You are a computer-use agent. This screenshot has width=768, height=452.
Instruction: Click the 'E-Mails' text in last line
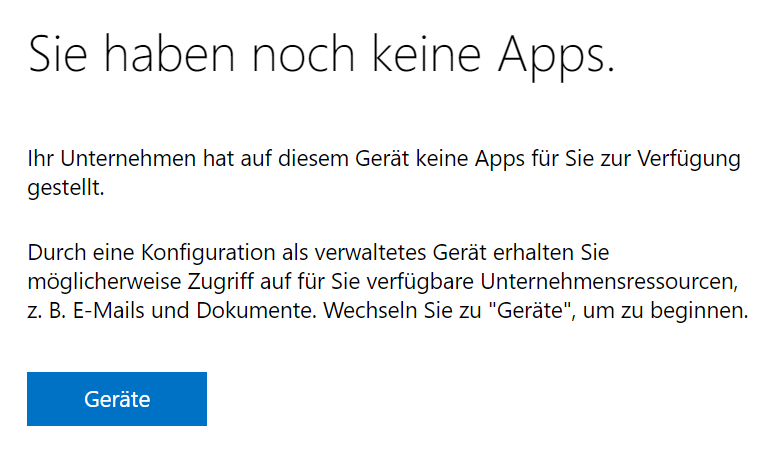coord(109,310)
